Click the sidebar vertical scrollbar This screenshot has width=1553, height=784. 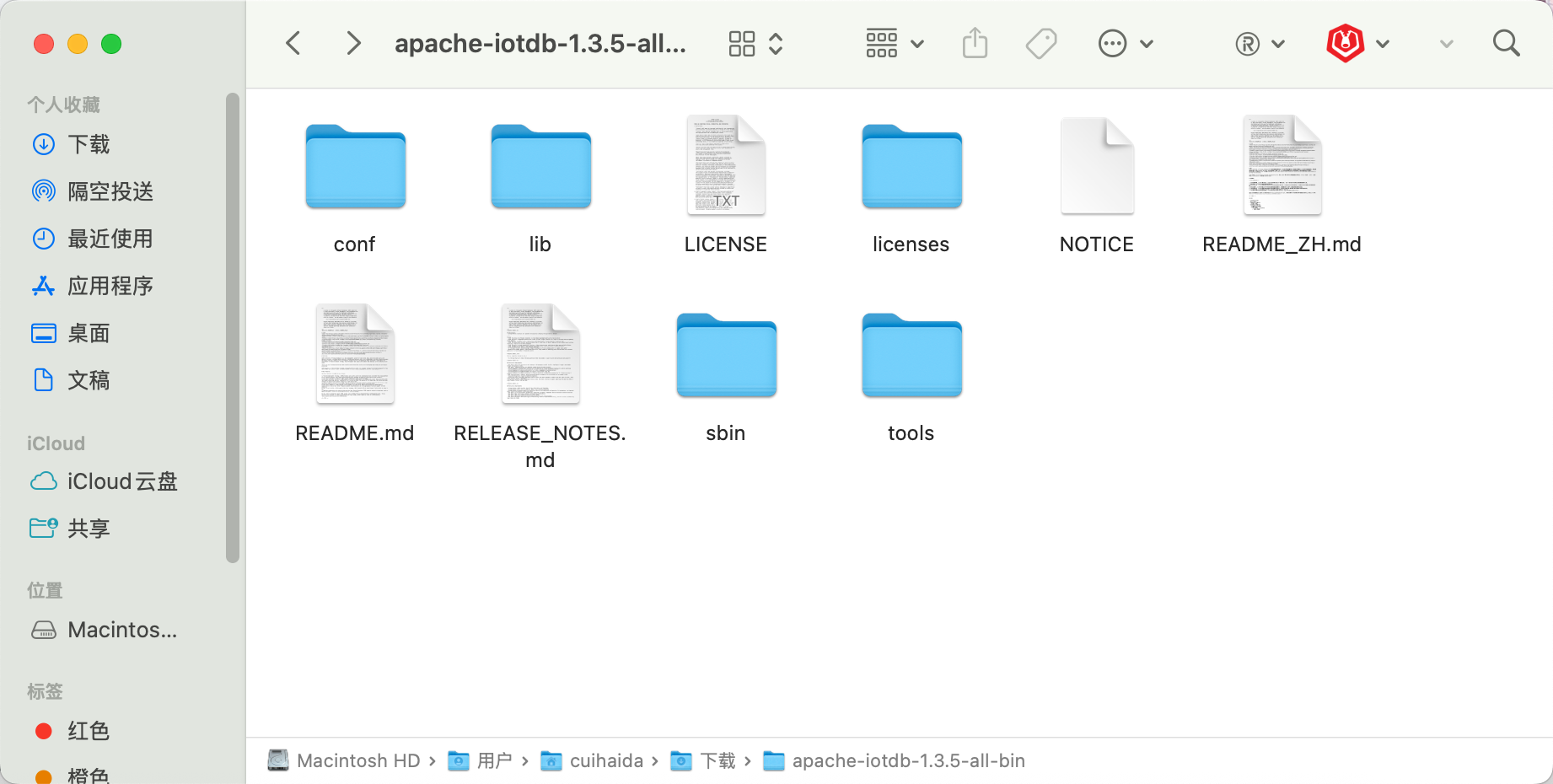[233, 327]
